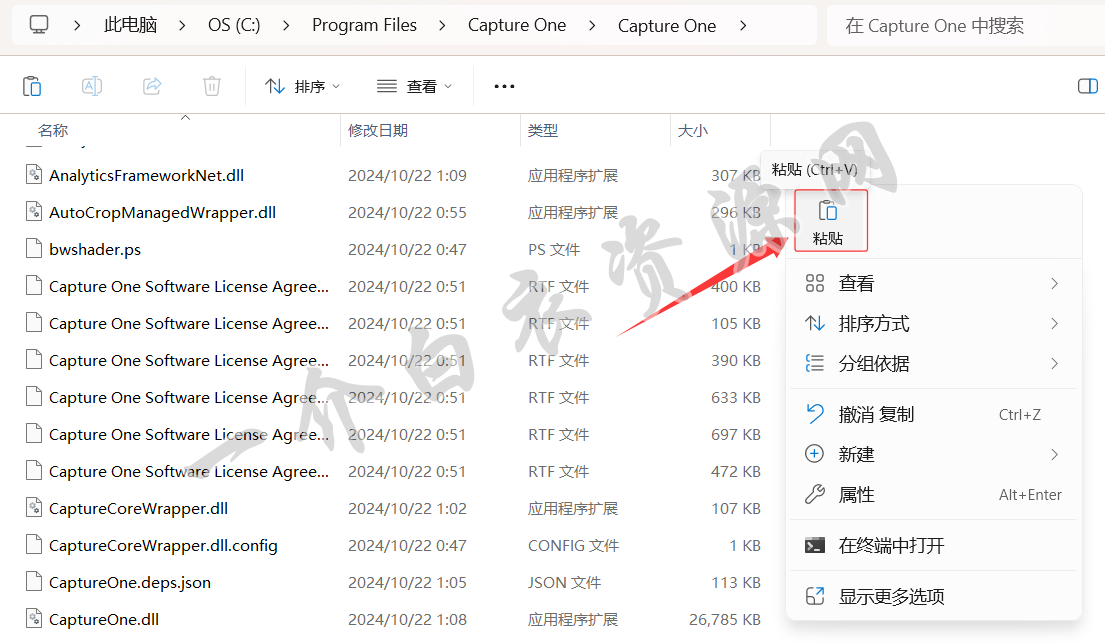Click the 2024/10/22 1:02 date cell
The height and width of the screenshot is (643, 1105).
click(407, 508)
